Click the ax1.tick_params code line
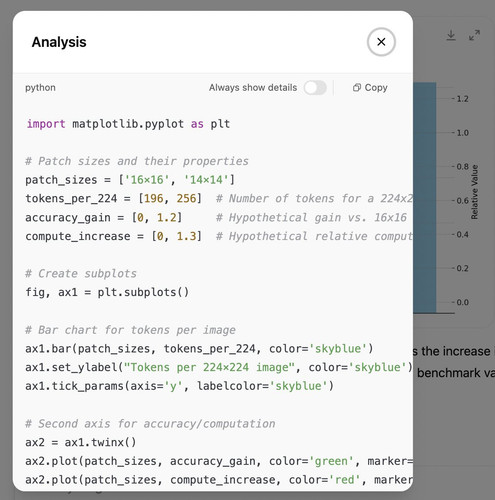 coord(179,386)
